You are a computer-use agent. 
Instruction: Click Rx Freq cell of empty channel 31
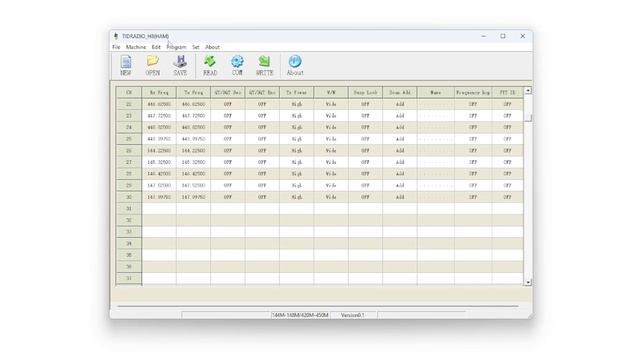[x=159, y=209]
